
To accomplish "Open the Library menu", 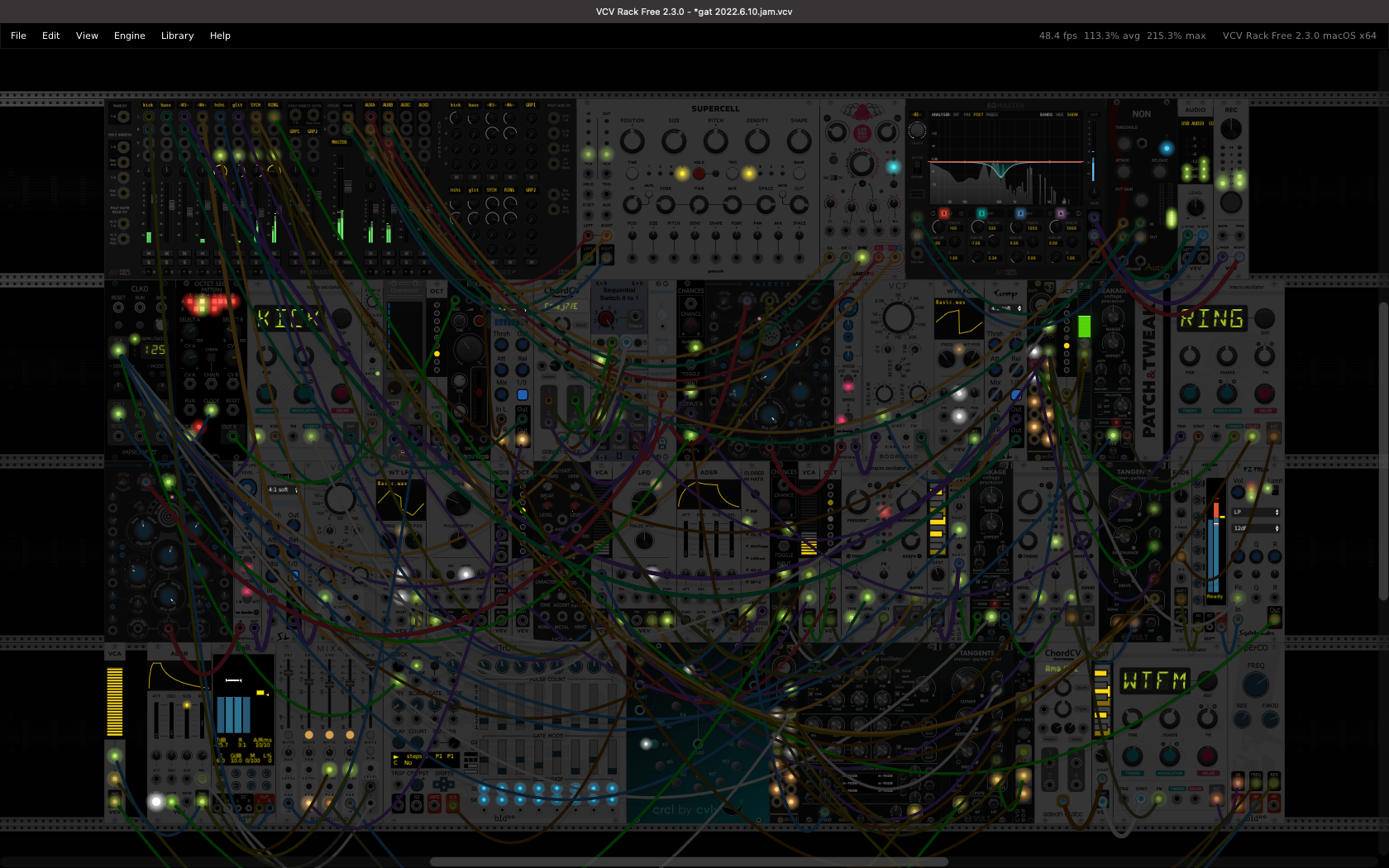I will [177, 36].
